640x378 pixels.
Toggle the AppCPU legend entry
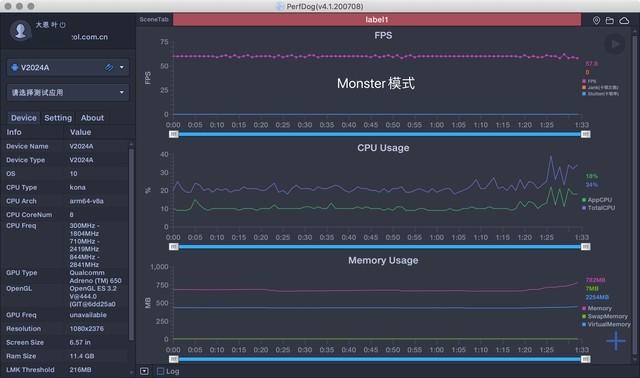click(x=597, y=200)
